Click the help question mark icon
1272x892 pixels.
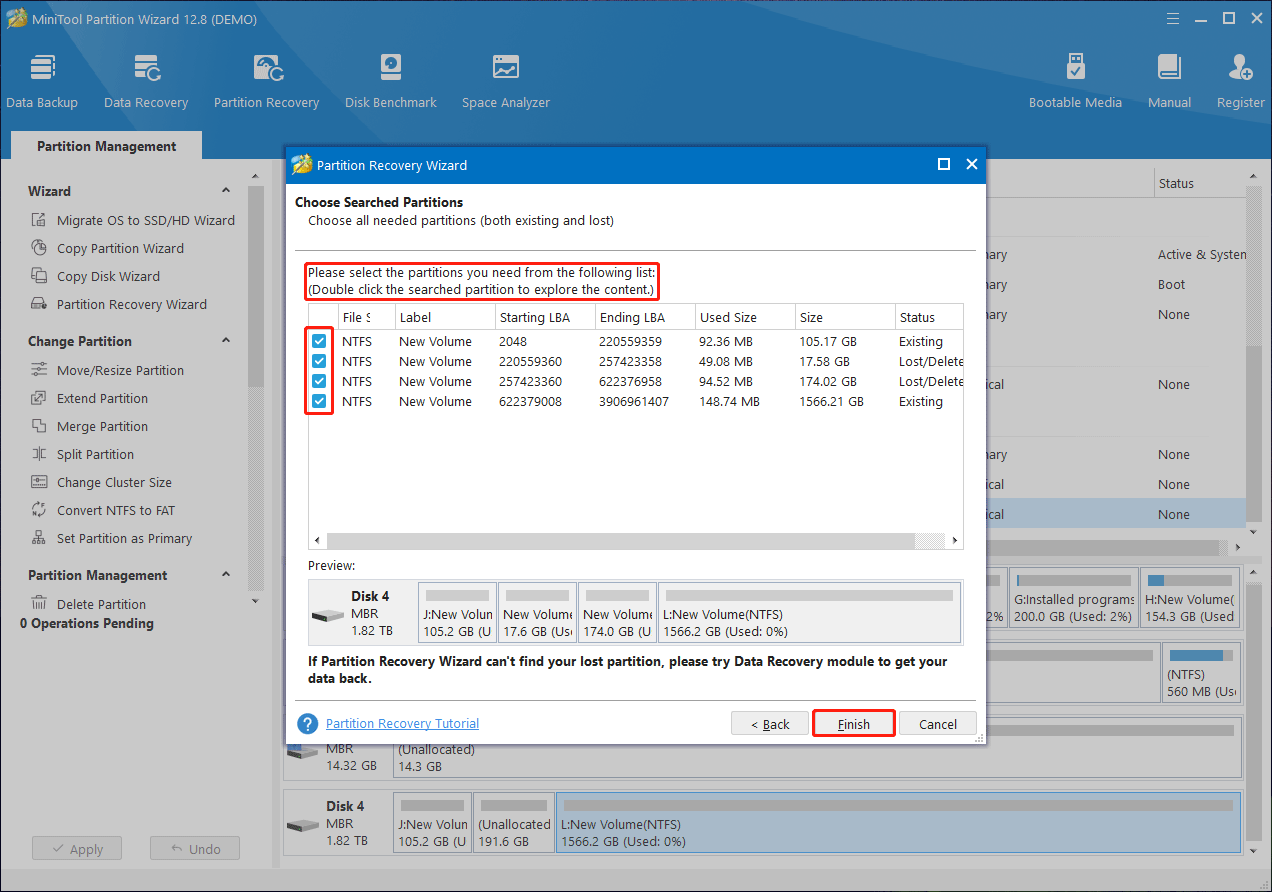[x=308, y=723]
